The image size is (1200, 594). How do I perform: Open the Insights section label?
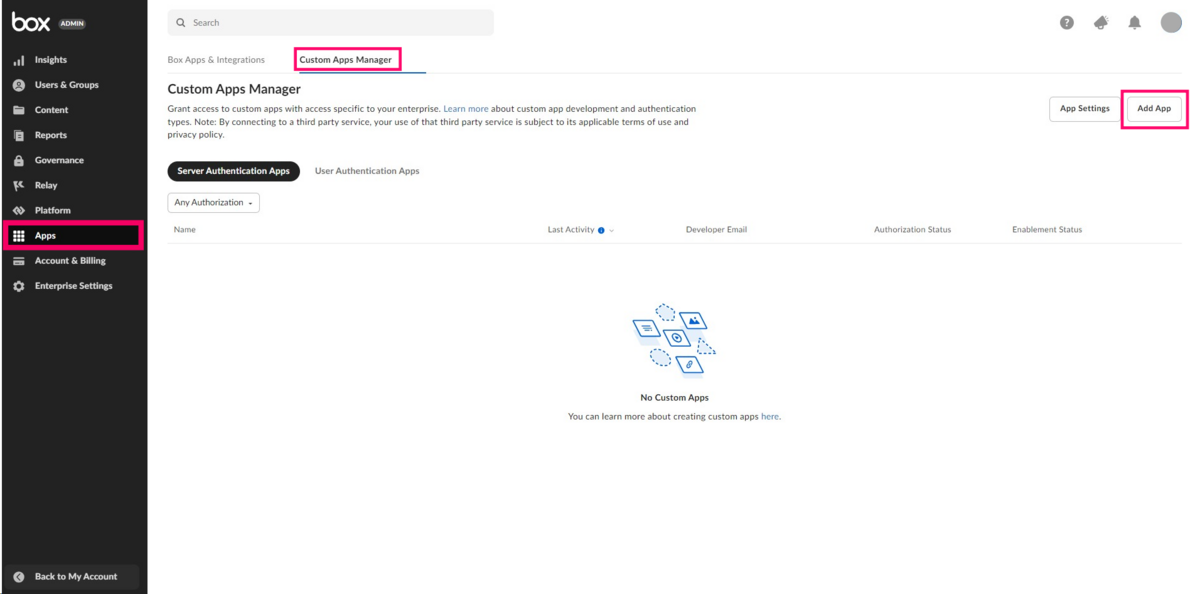(51, 60)
